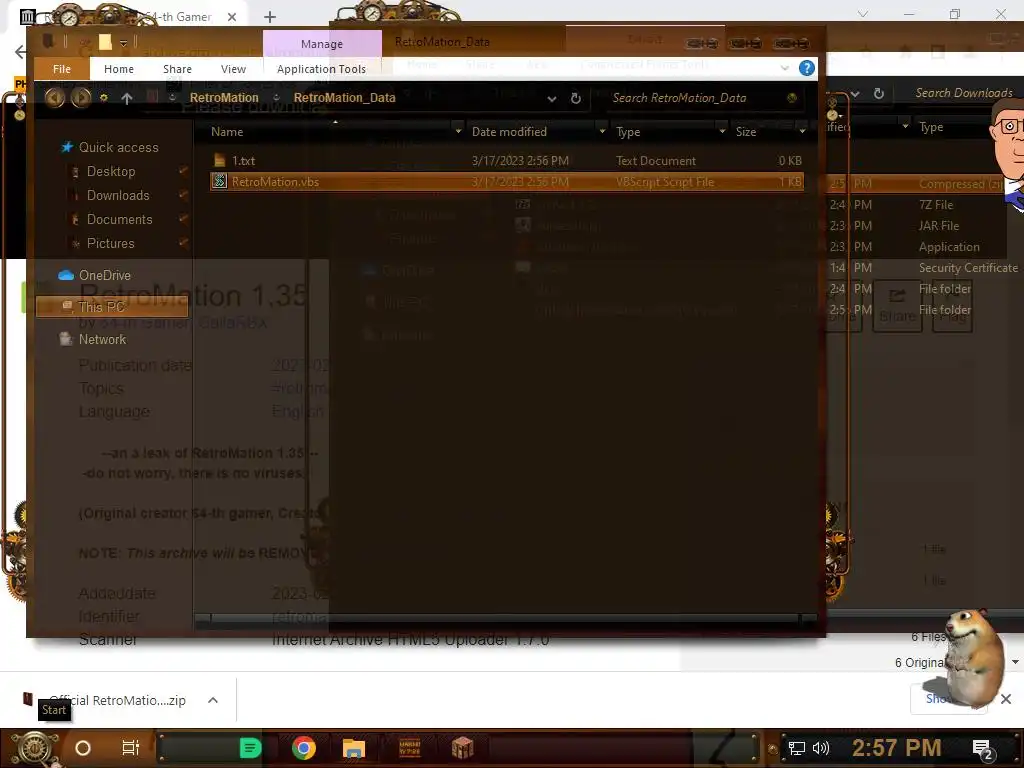Open the Minecraft block icon on the taskbar
The height and width of the screenshot is (768, 1024).
462,748
